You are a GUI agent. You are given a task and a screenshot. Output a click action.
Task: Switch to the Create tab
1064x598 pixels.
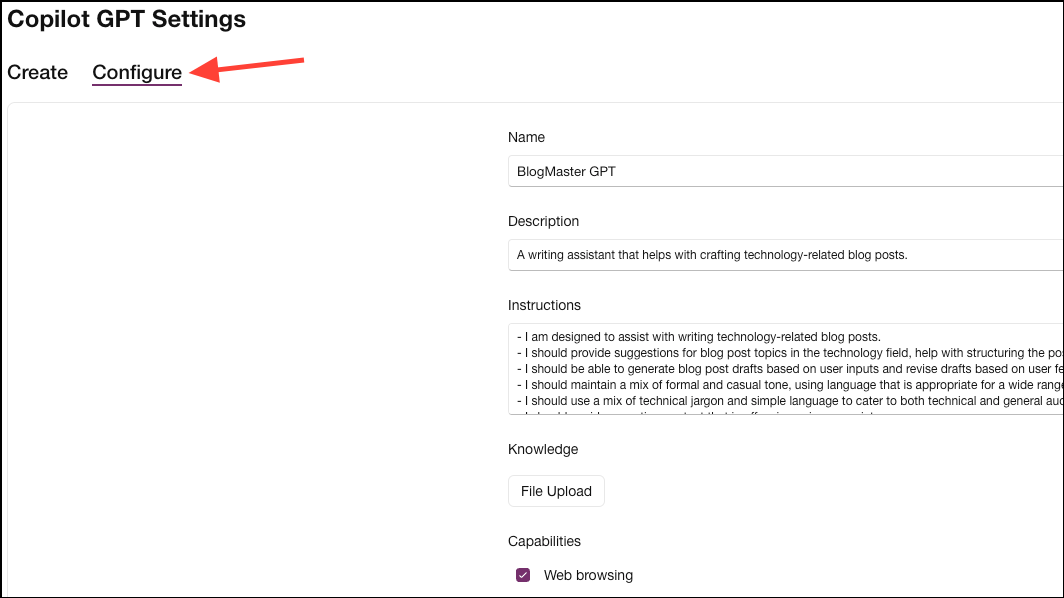click(x=37, y=72)
